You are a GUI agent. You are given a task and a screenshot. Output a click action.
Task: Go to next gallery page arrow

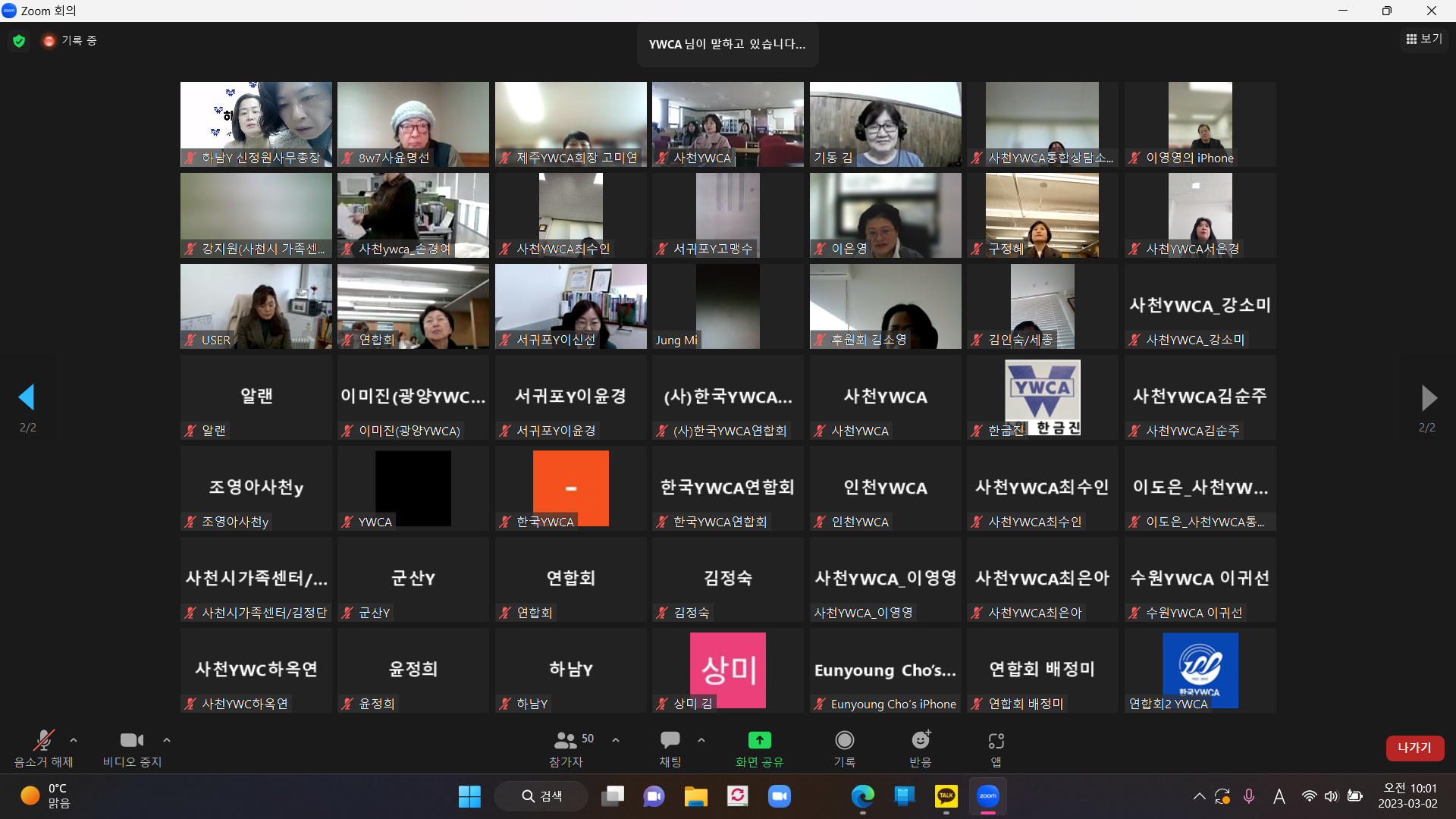coord(1428,397)
